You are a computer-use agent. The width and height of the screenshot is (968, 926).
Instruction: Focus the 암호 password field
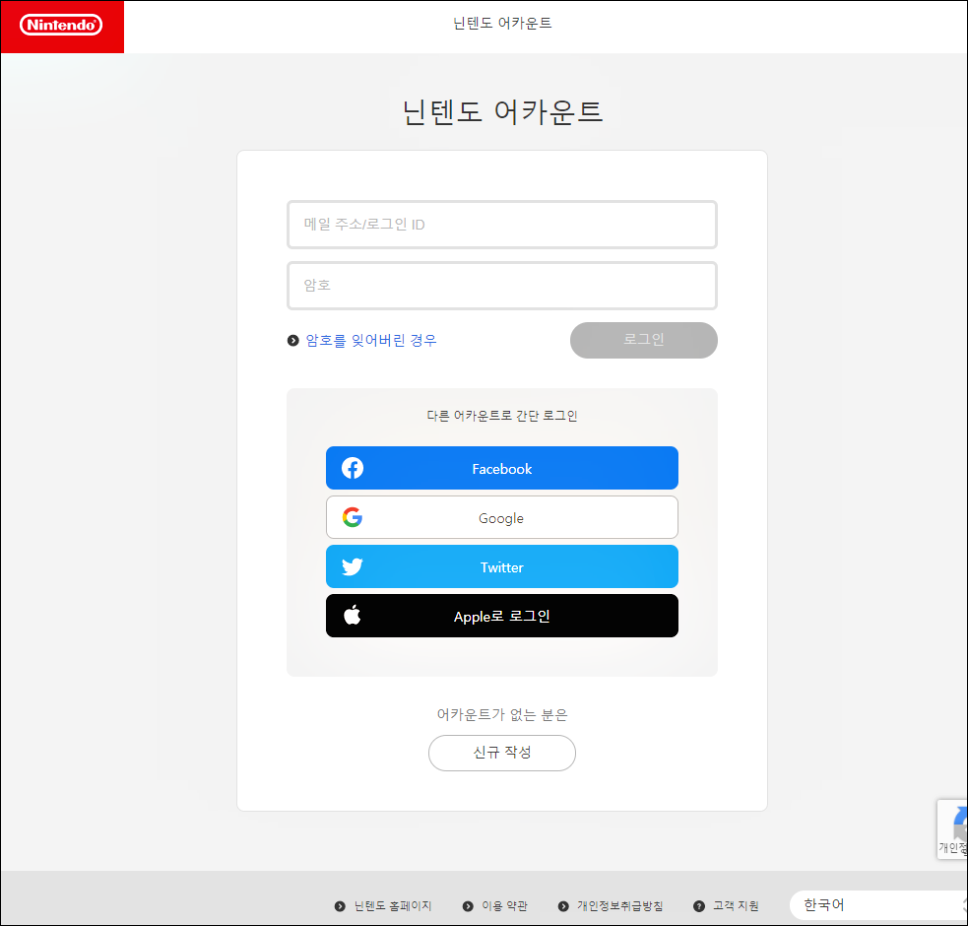click(502, 286)
